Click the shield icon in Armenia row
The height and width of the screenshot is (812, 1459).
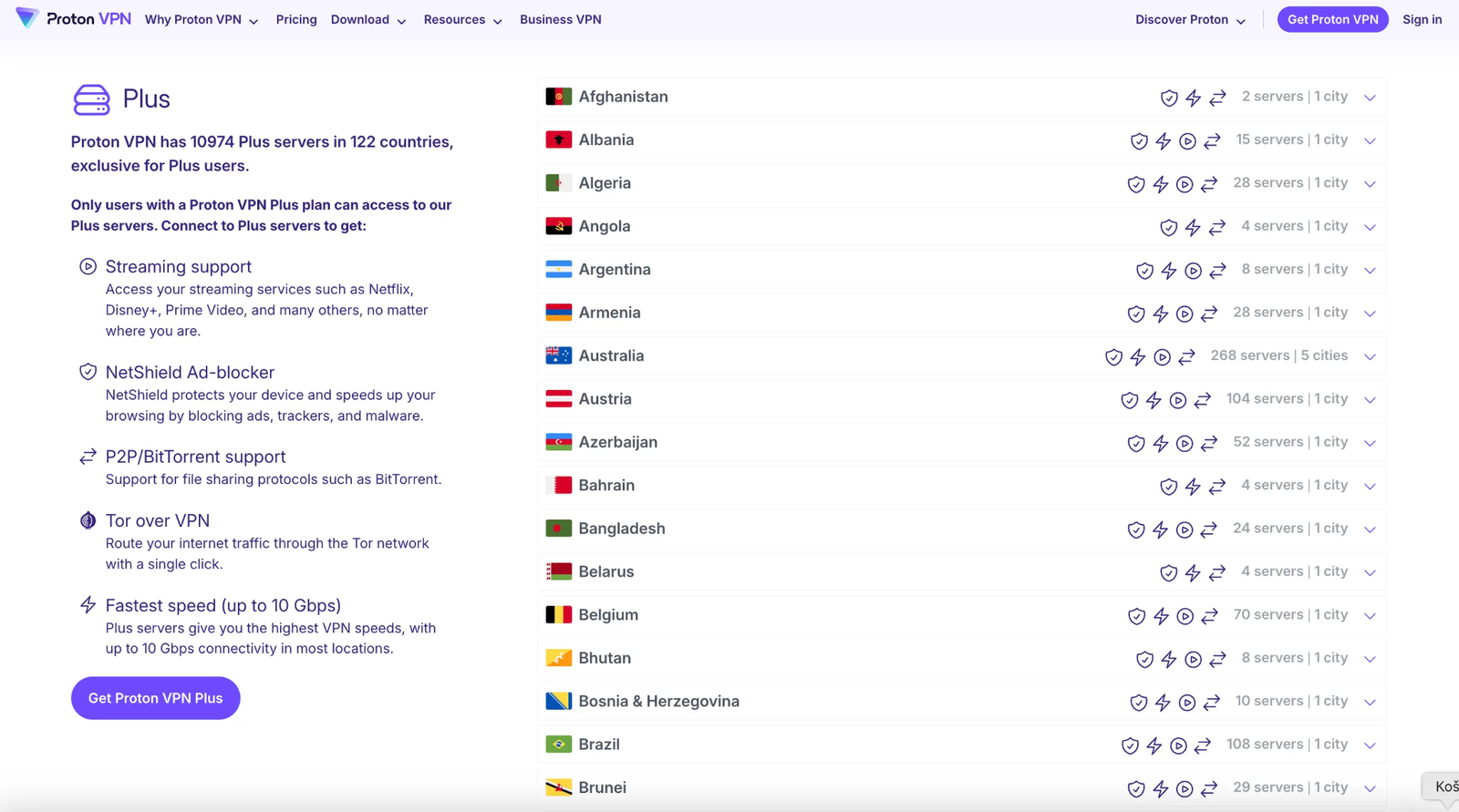[x=1136, y=313]
